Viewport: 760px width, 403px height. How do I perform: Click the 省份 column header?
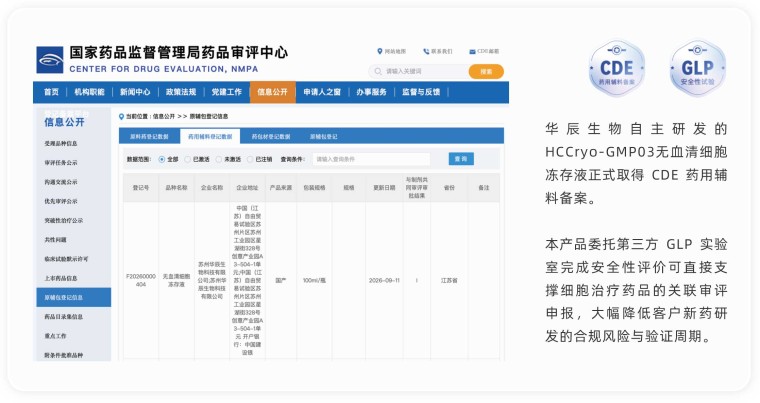449,188
